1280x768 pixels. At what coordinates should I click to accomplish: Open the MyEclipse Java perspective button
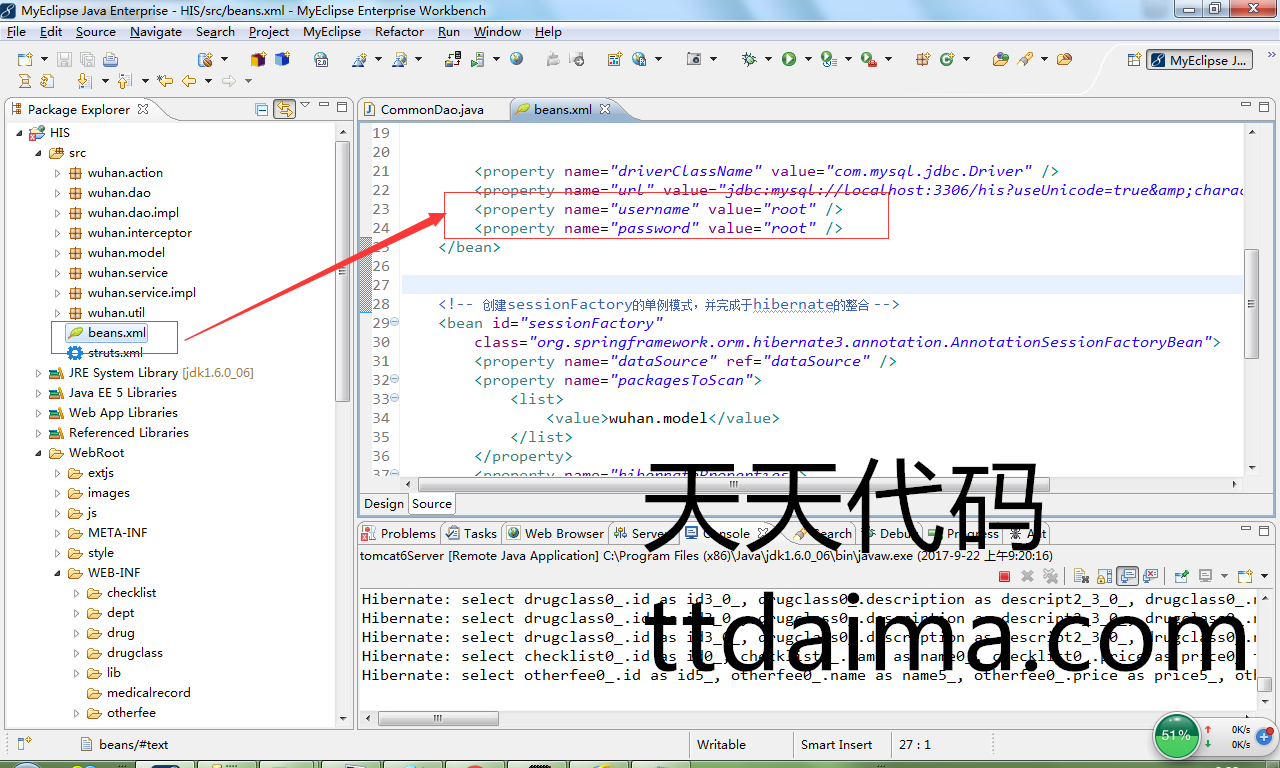1199,60
